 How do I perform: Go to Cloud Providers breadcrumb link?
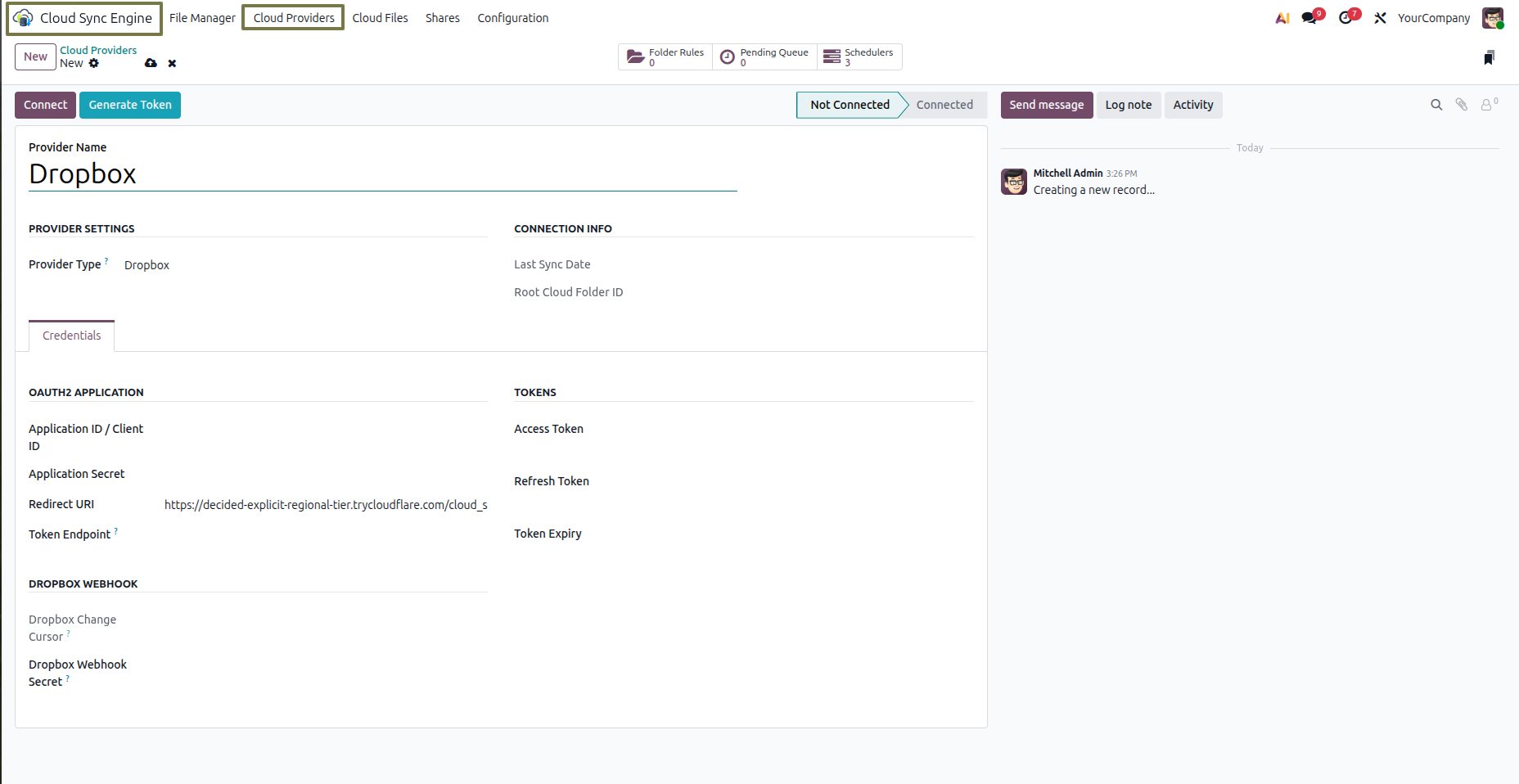point(98,50)
